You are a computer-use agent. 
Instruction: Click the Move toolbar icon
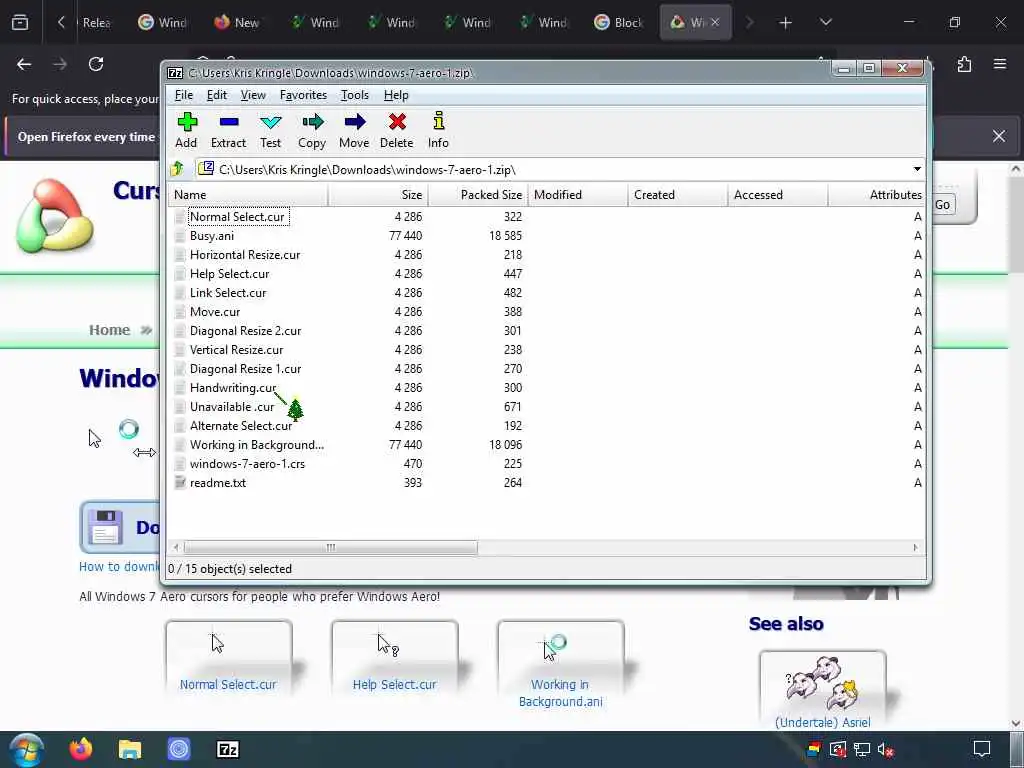pos(355,122)
